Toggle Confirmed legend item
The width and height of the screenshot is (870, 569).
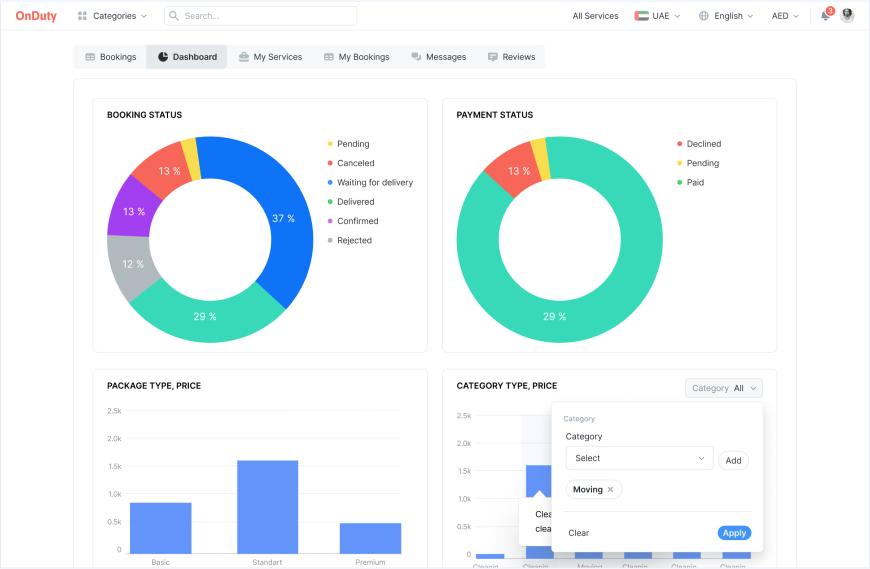(353, 221)
